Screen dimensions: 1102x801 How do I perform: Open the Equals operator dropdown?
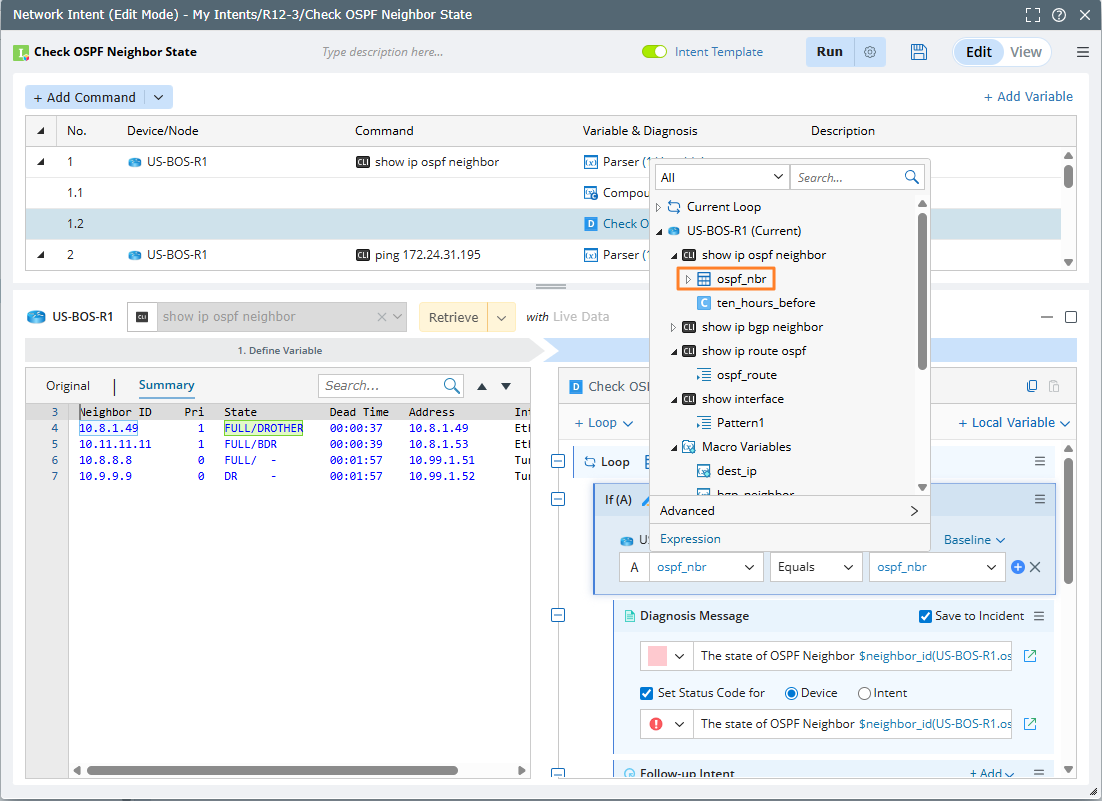[816, 567]
